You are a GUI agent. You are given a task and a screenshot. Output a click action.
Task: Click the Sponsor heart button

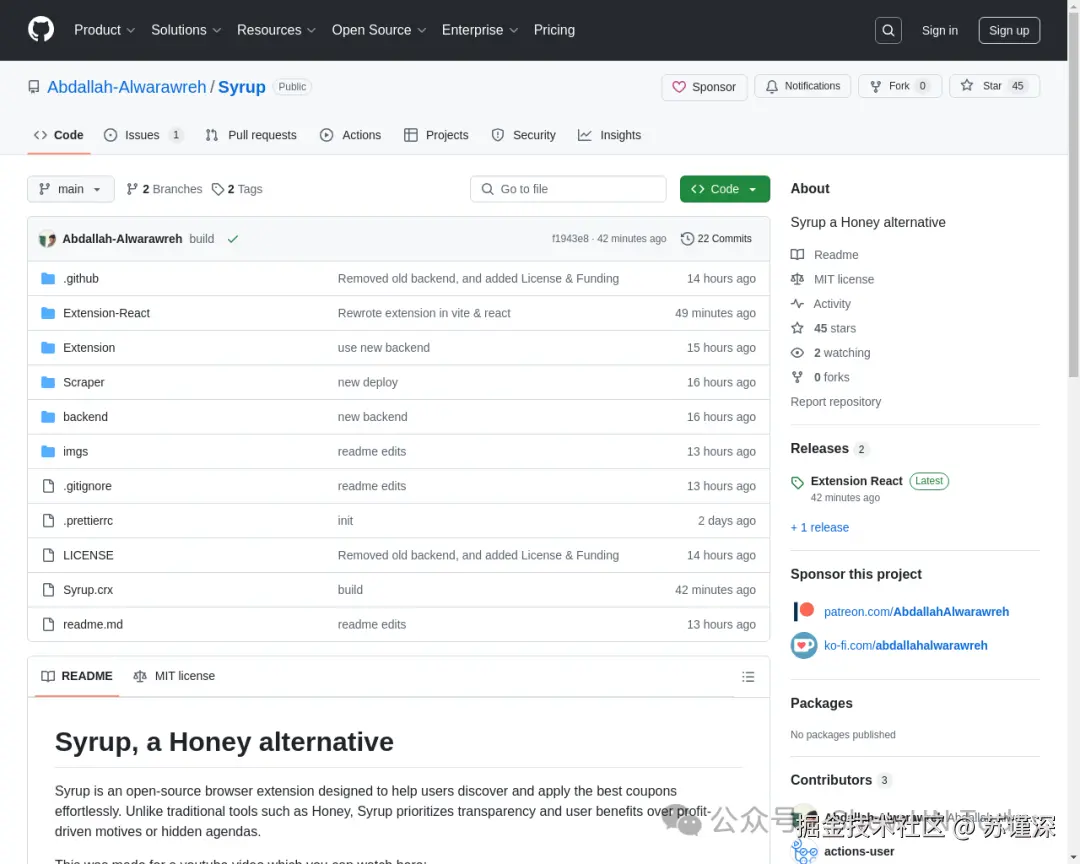704,87
